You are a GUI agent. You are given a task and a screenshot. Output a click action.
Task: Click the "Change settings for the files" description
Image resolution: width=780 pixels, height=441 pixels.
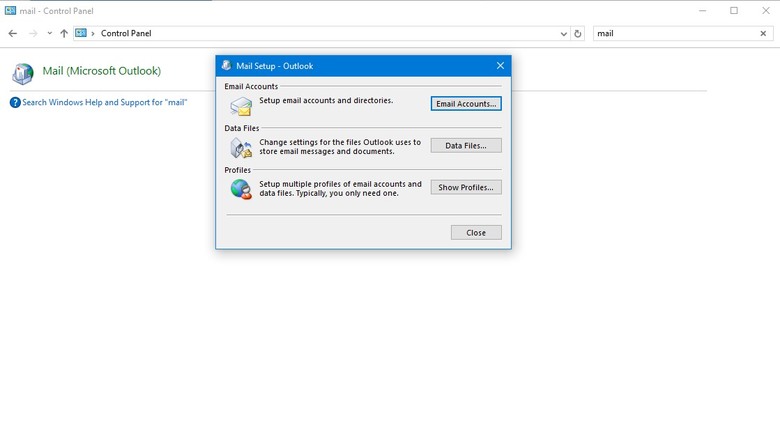pyautogui.click(x=340, y=147)
